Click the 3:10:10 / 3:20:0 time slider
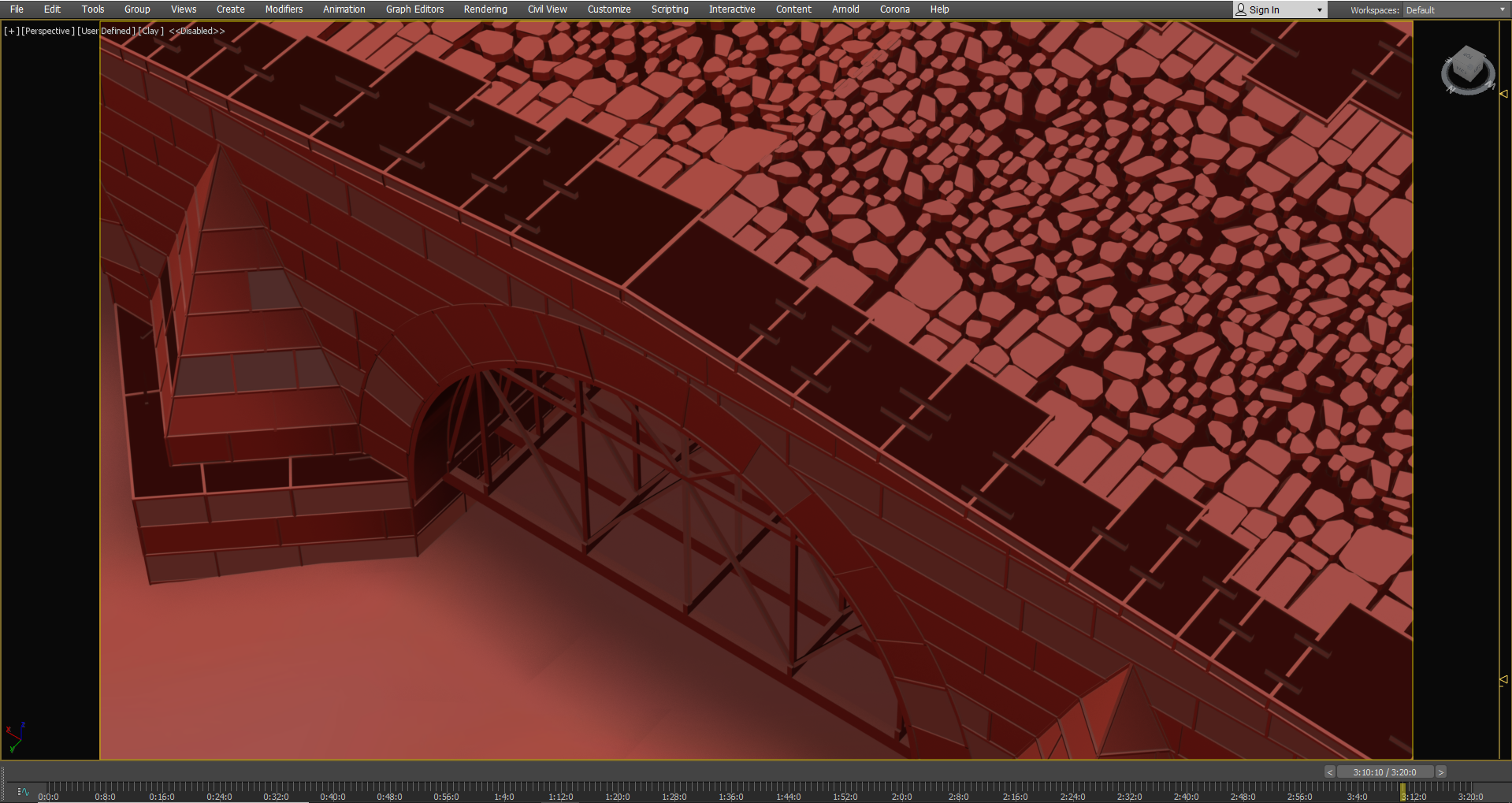 [x=1385, y=772]
